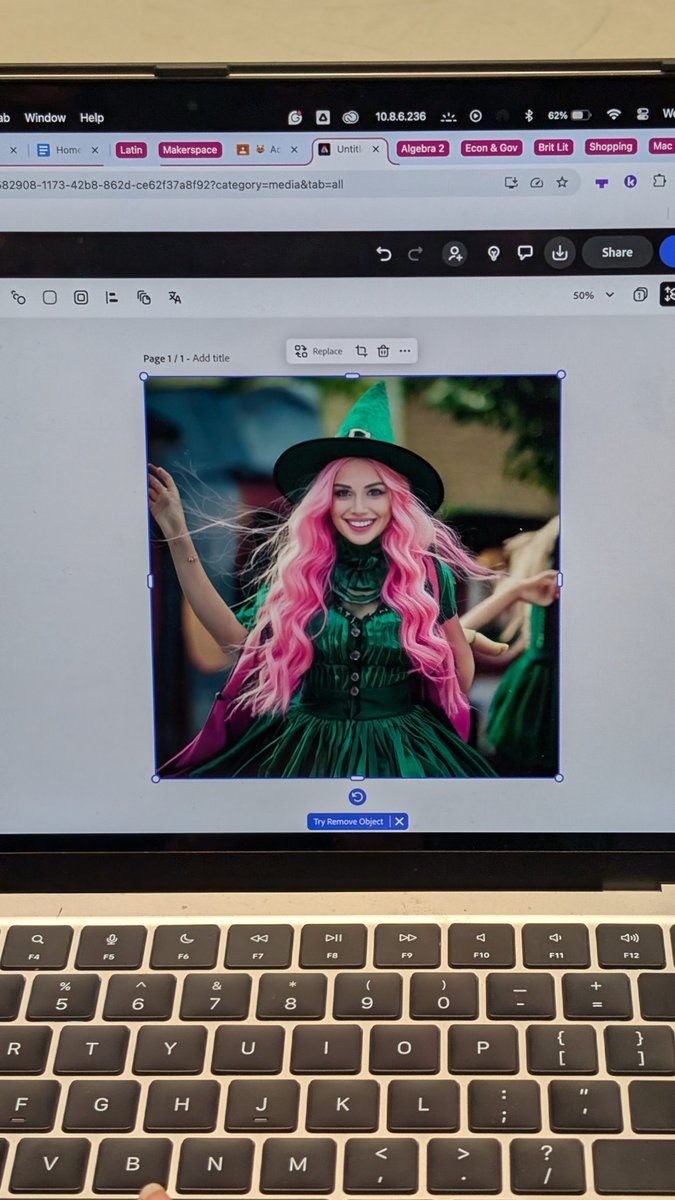675x1200 pixels.
Task: Click the circular rotate handle below image
Action: click(x=357, y=797)
